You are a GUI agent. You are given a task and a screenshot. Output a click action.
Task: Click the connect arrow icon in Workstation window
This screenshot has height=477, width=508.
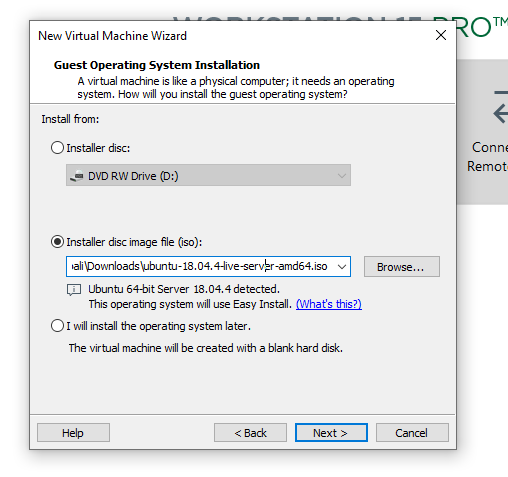click(x=501, y=107)
